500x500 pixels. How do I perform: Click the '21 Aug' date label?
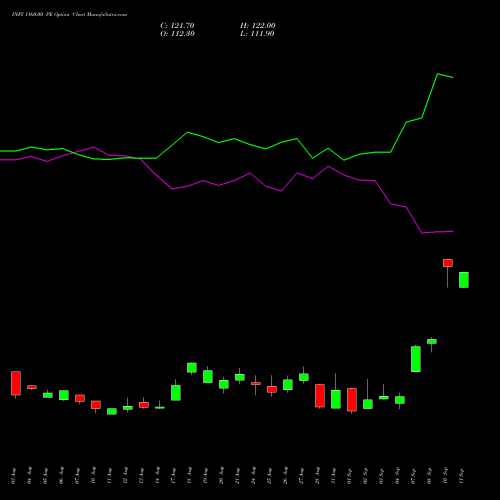[x=238, y=476]
